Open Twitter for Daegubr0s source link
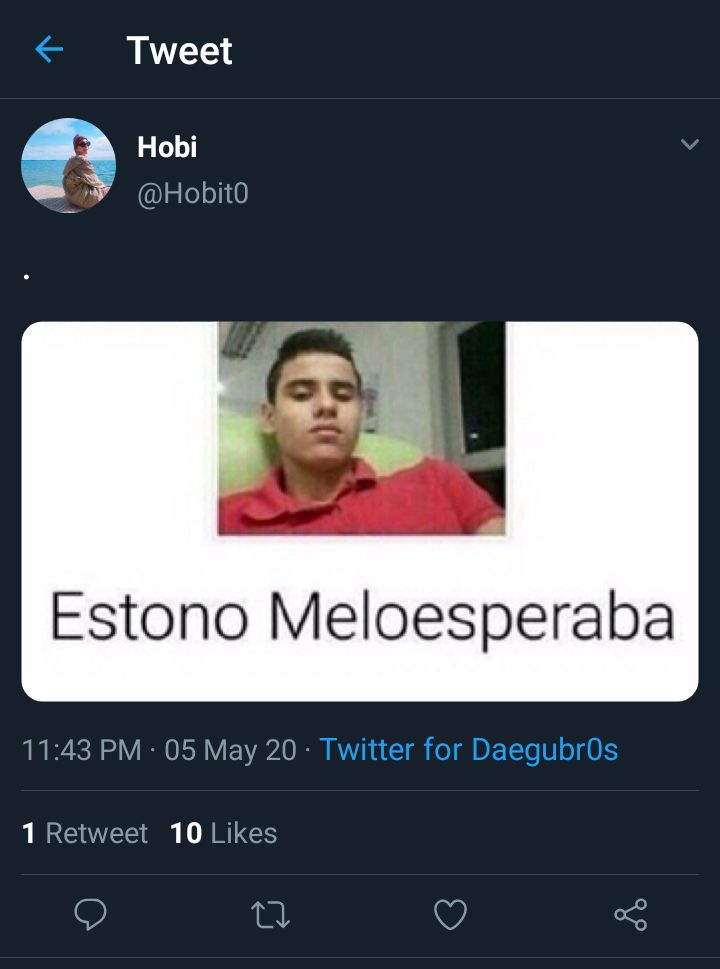Screen dimensions: 720x969 click(468, 750)
